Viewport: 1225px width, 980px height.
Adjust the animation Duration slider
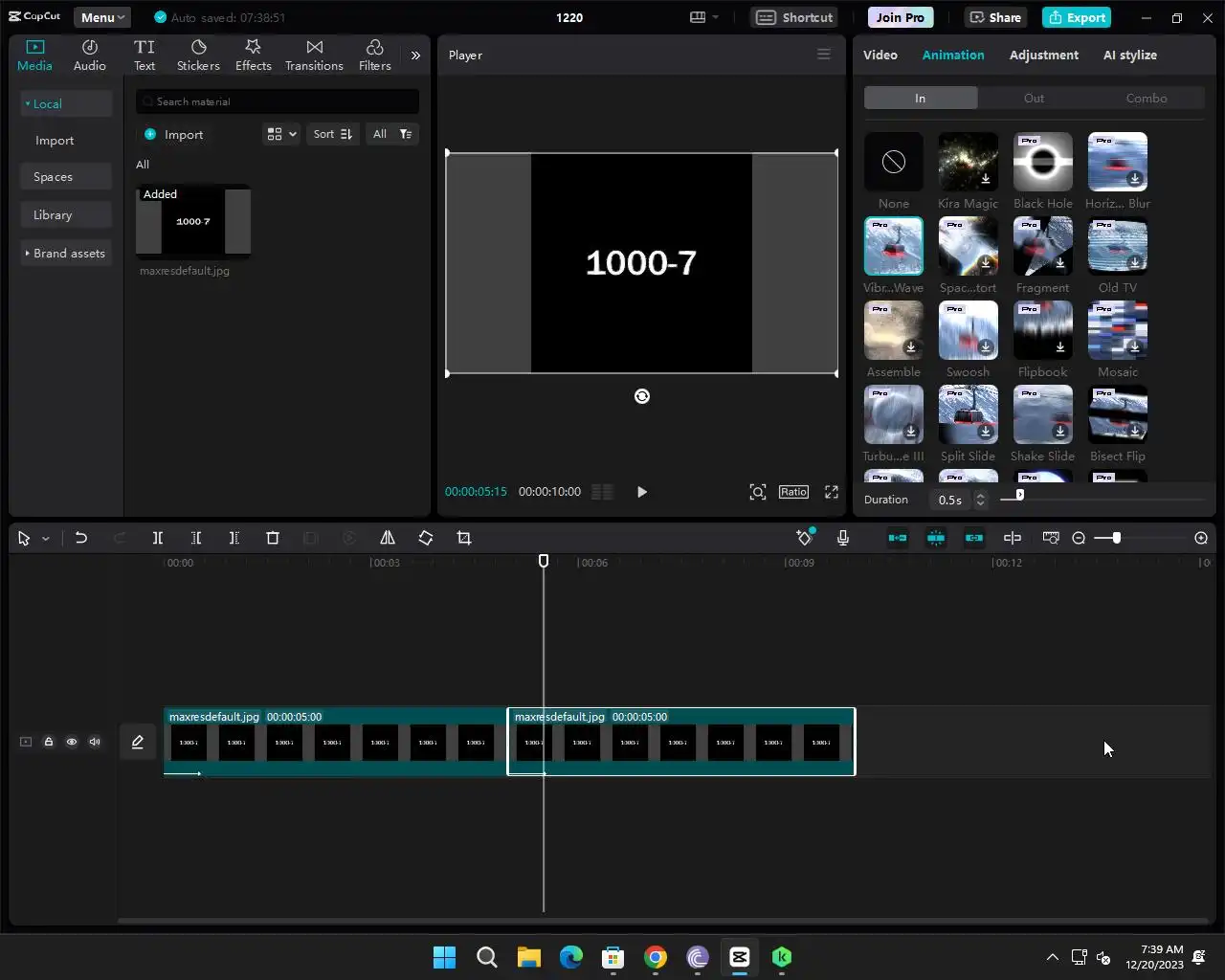[1019, 496]
